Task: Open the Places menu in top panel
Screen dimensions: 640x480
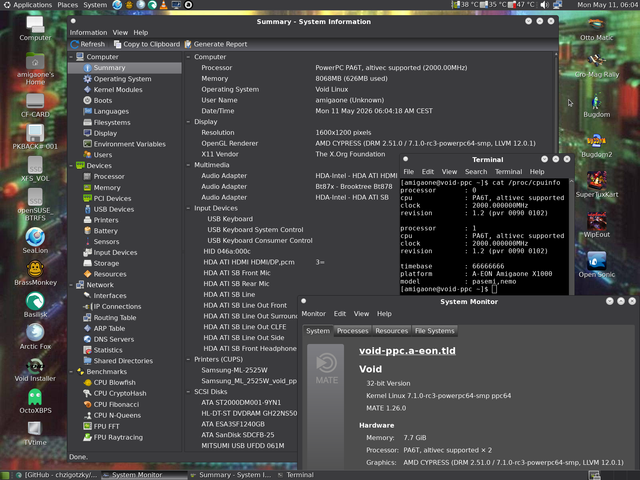Action: click(x=67, y=5)
